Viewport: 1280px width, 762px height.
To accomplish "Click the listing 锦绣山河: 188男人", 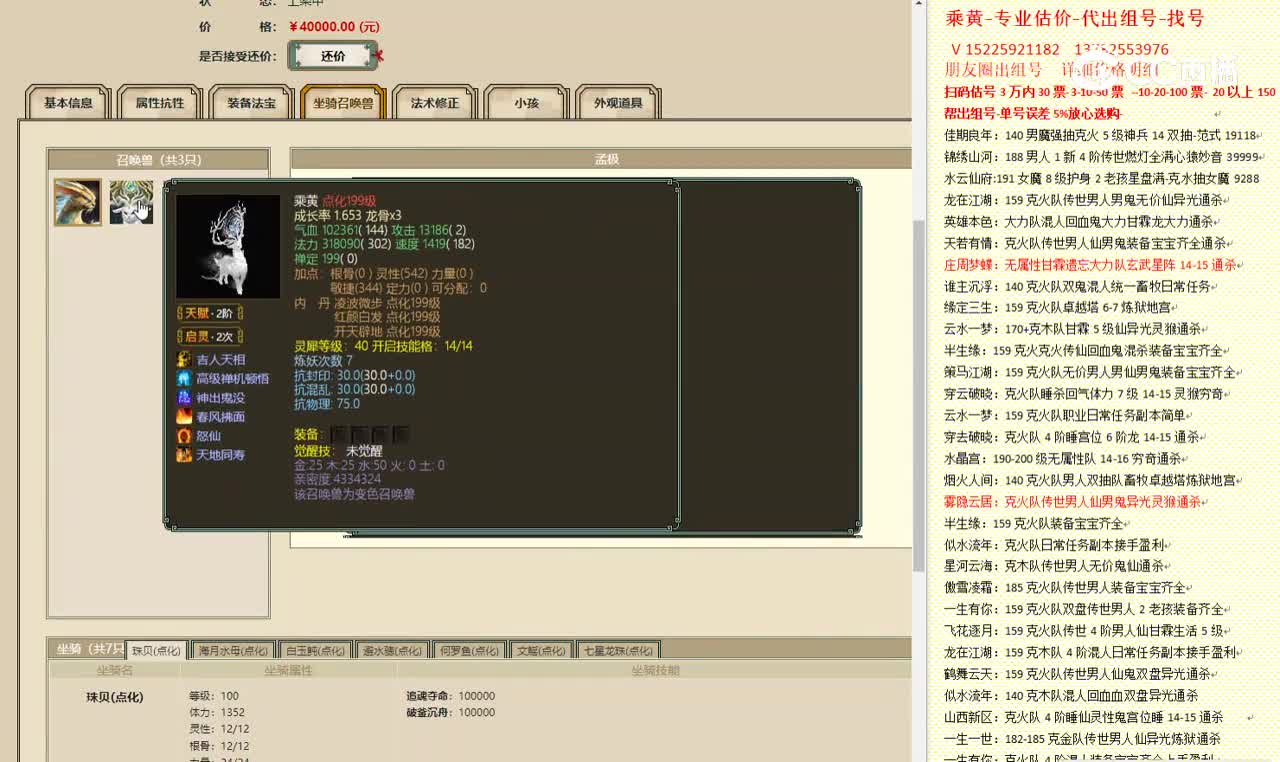I will [x=1102, y=156].
